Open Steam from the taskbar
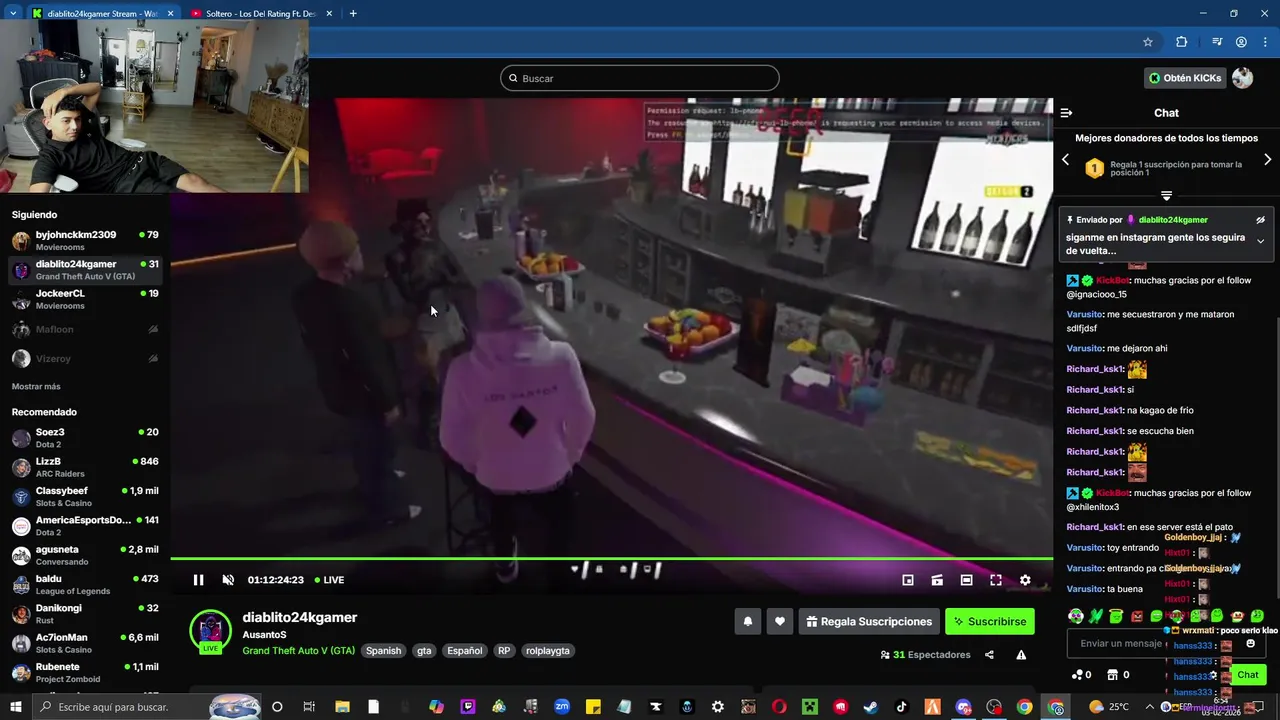 click(x=871, y=707)
